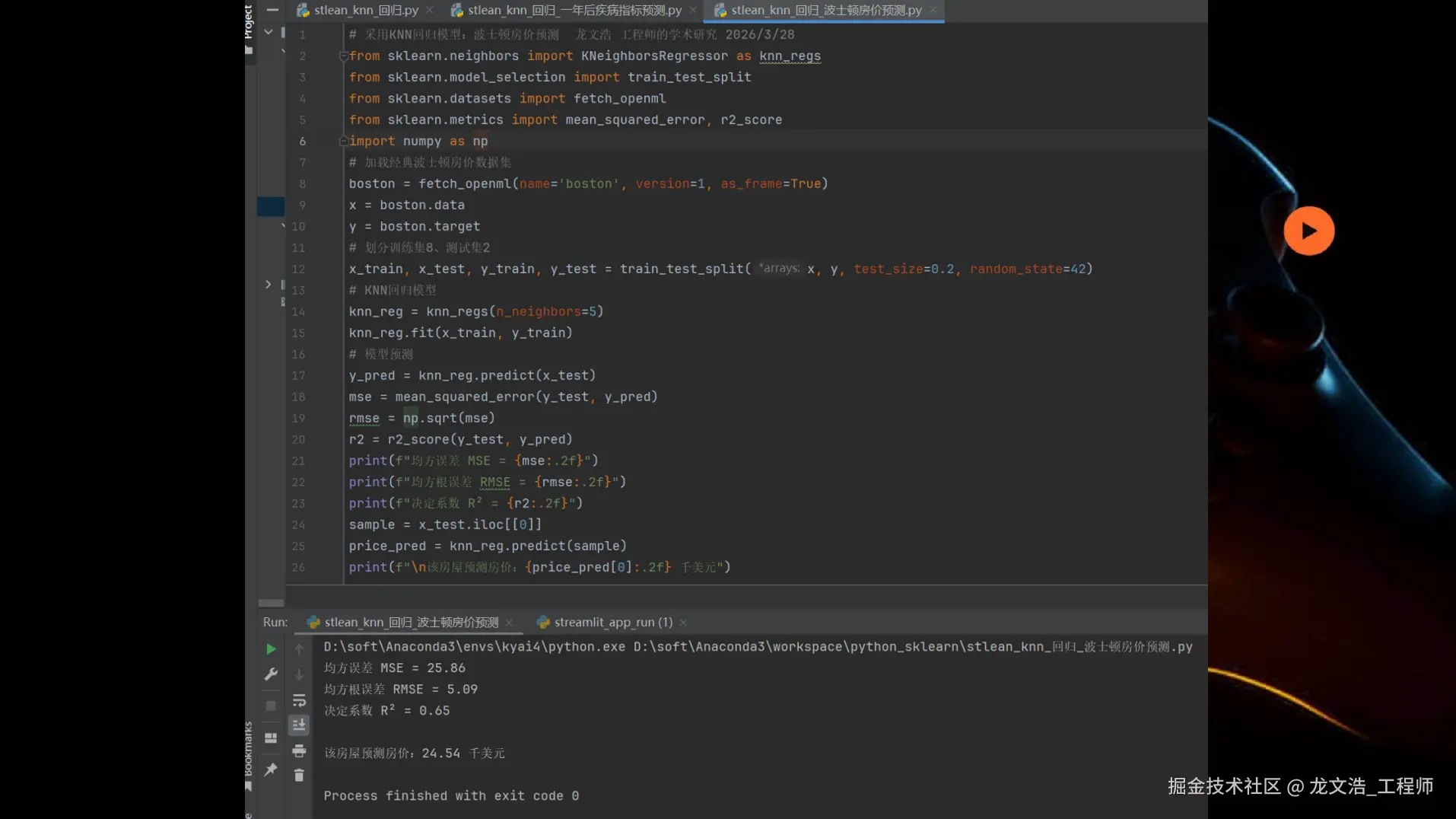Click the Up the stack trace arrow
The height and width of the screenshot is (819, 1456).
coord(299,649)
